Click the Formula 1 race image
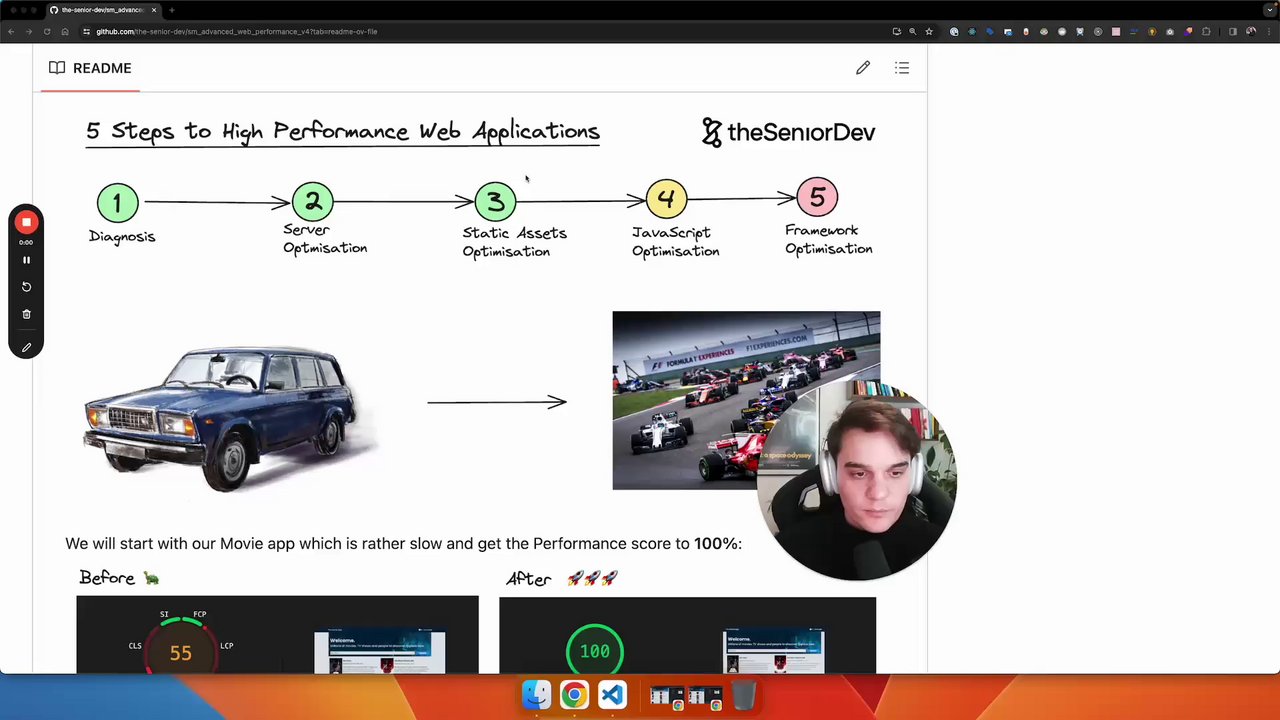The image size is (1280, 720). pyautogui.click(x=746, y=400)
